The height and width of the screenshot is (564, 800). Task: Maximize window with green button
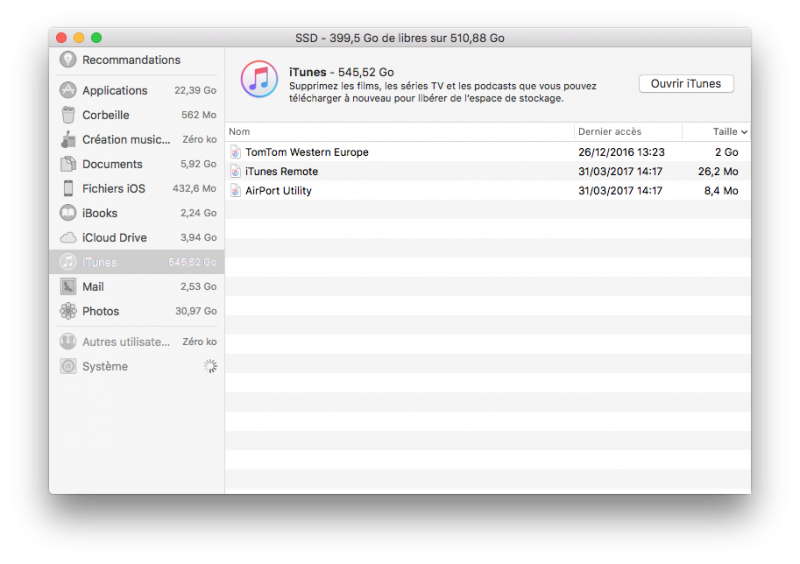point(96,37)
